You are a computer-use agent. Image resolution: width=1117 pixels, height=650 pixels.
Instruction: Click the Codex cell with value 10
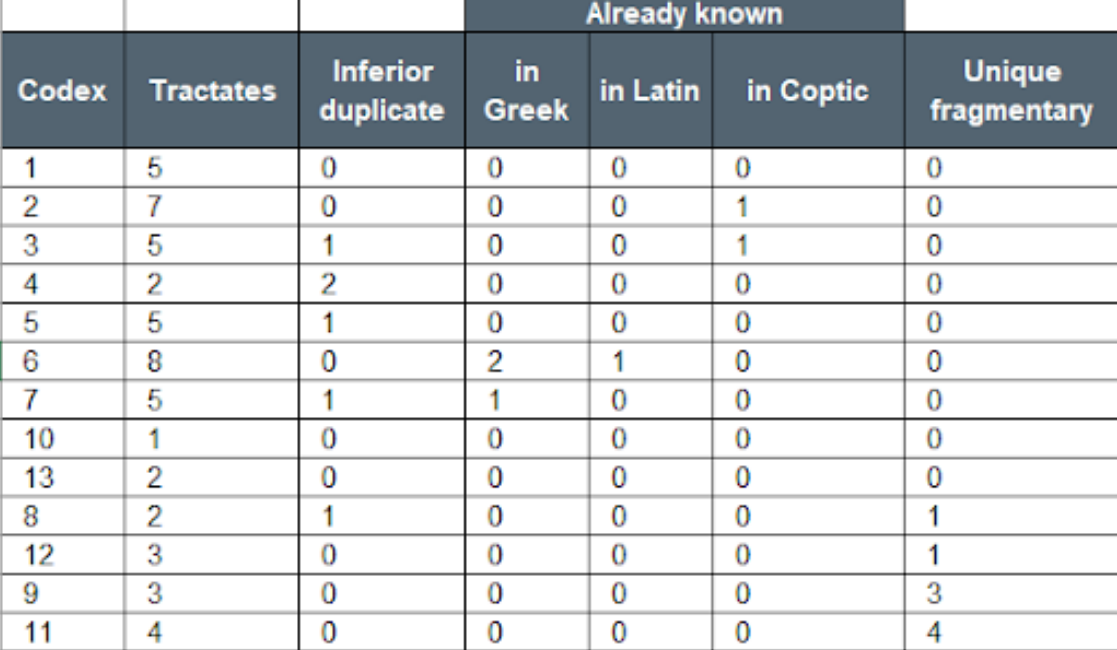click(x=62, y=439)
